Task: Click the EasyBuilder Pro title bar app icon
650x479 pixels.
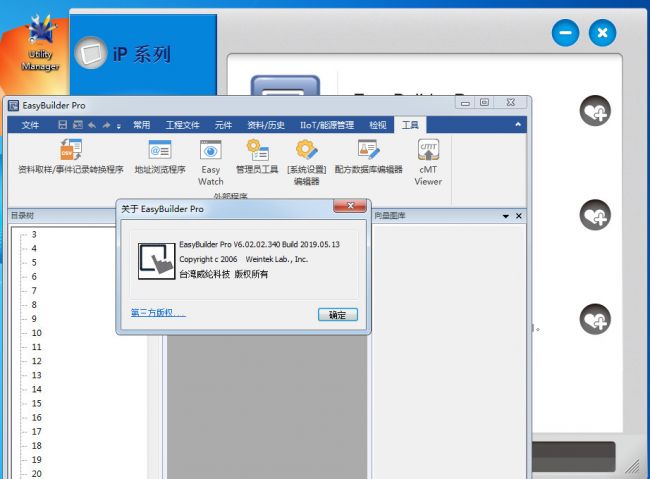Action: pyautogui.click(x=13, y=105)
